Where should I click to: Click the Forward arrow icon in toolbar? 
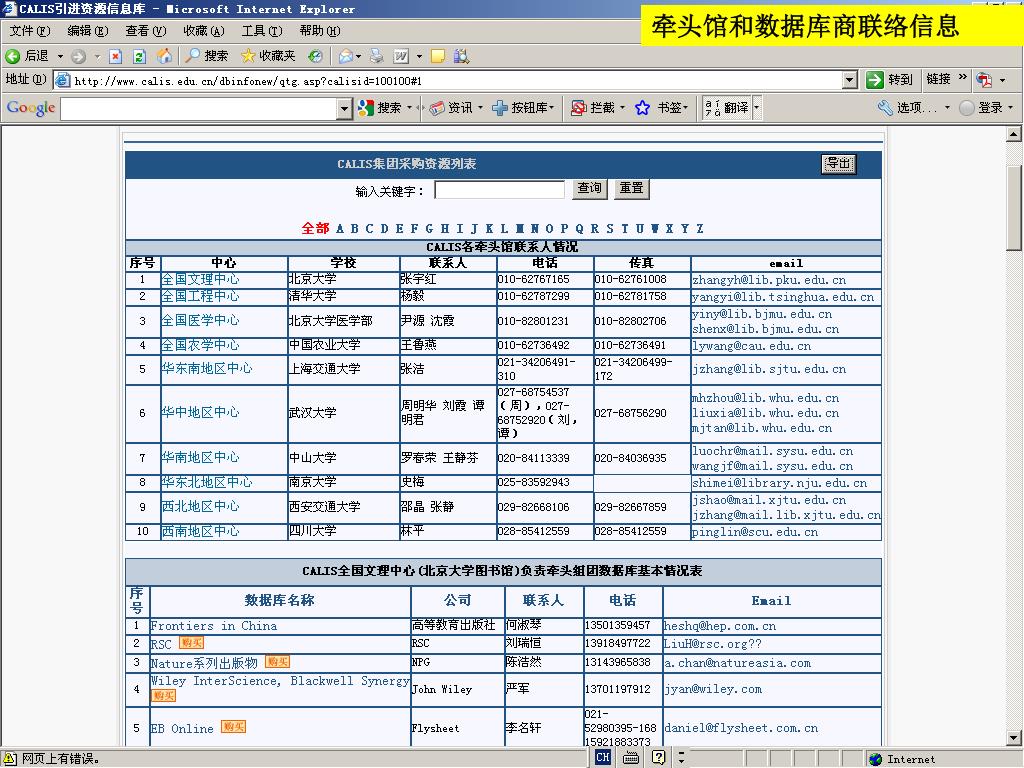pyautogui.click(x=78, y=56)
